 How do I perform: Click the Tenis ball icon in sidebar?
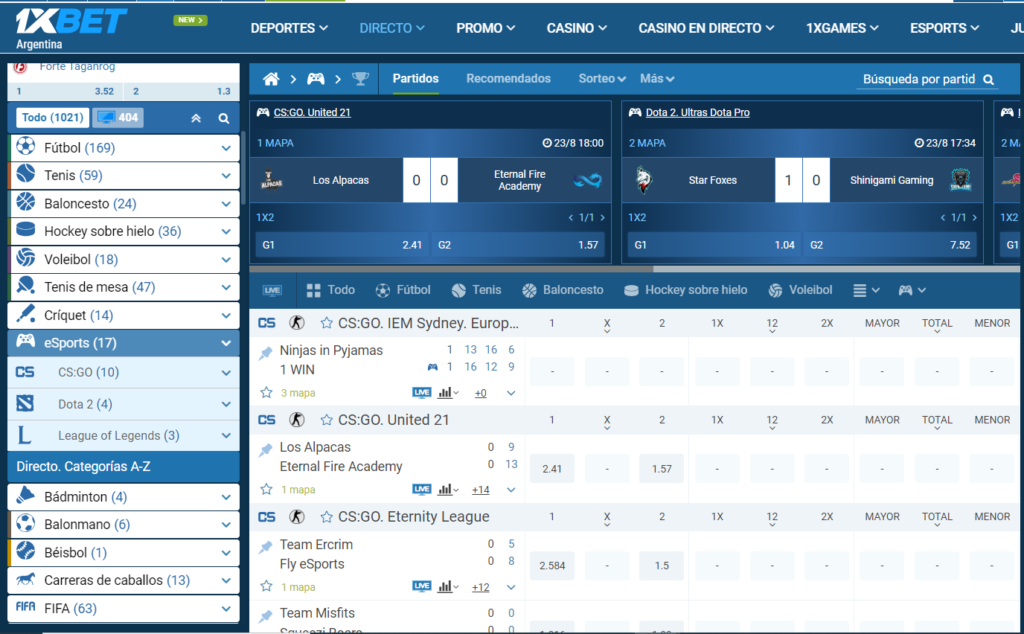coord(25,174)
